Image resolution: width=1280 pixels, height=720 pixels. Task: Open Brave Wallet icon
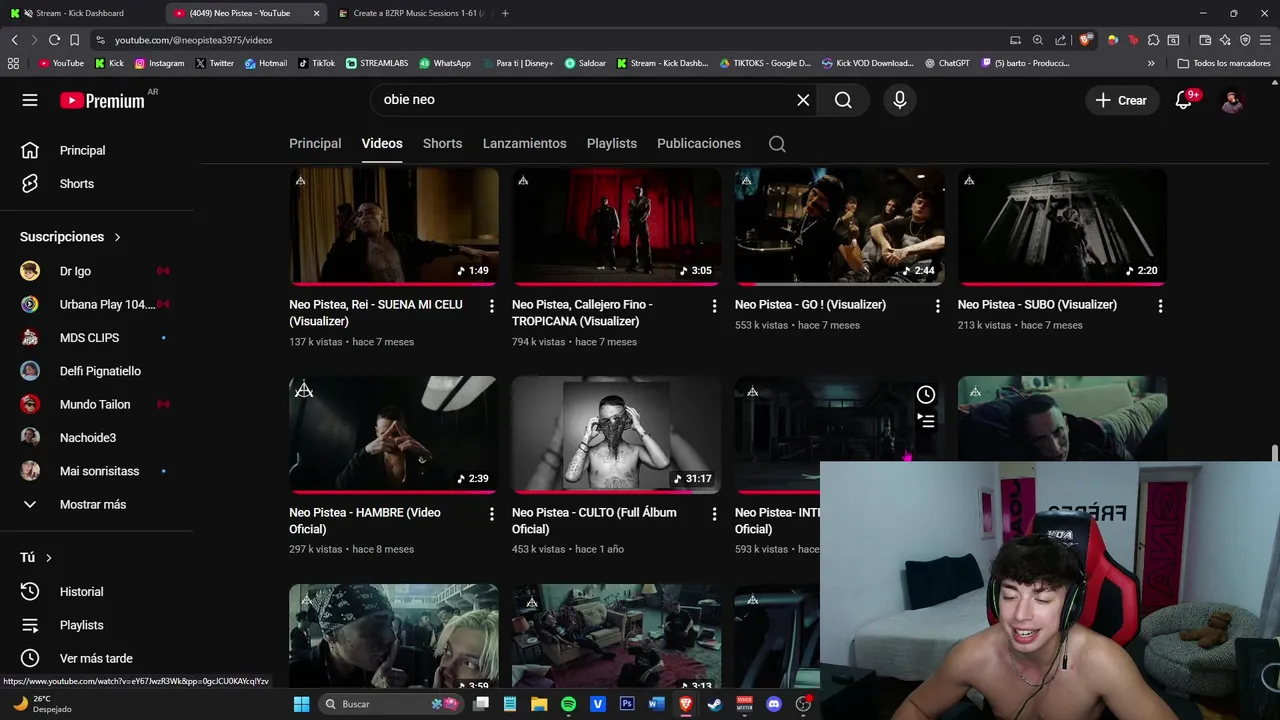[1205, 40]
